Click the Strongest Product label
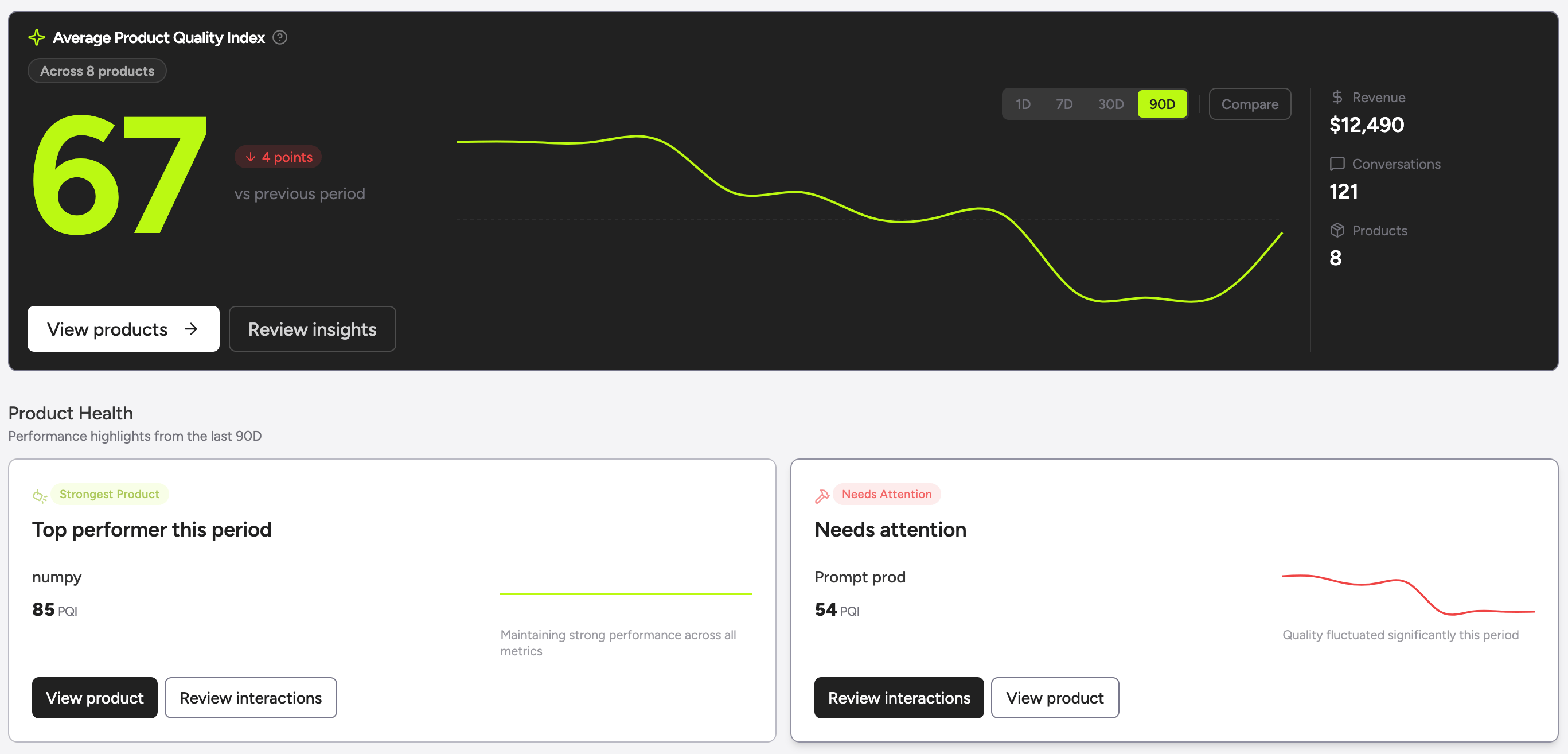This screenshot has width=1568, height=754. tap(110, 494)
